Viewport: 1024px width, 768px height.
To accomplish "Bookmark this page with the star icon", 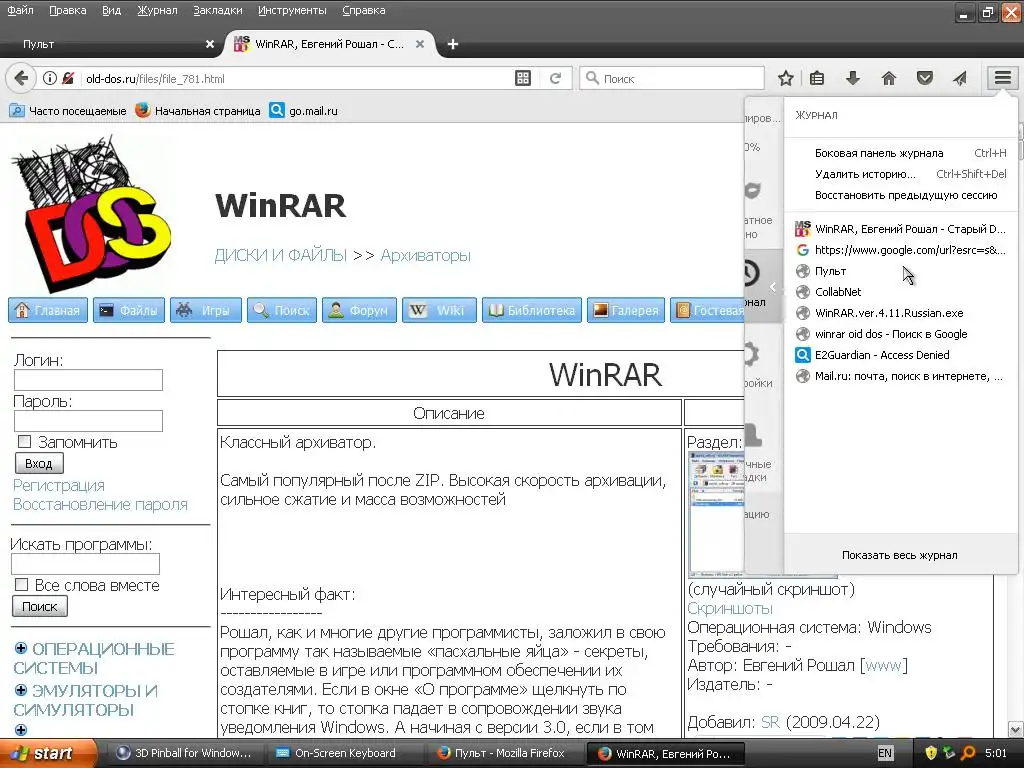I will [786, 78].
